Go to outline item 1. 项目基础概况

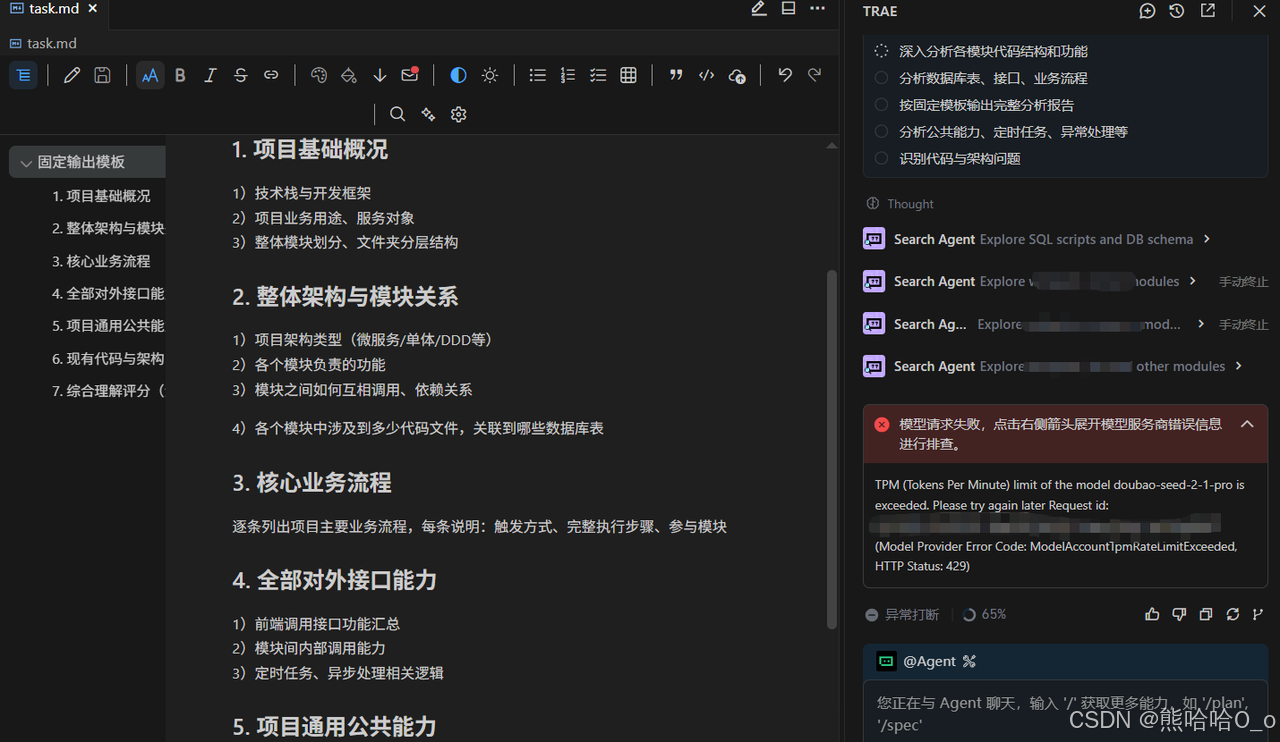(101, 196)
